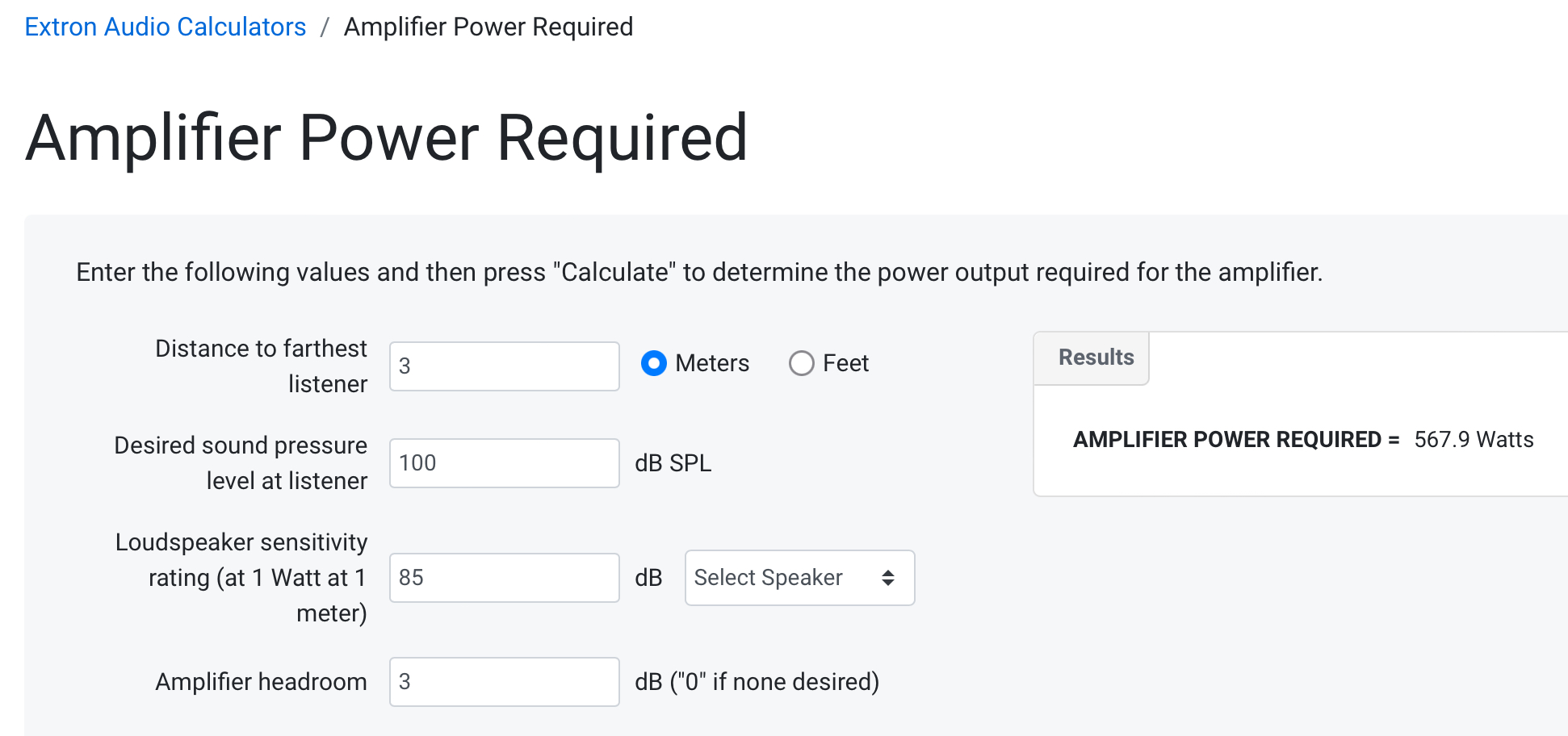
Task: Switch to the Results tab
Action: [1096, 358]
